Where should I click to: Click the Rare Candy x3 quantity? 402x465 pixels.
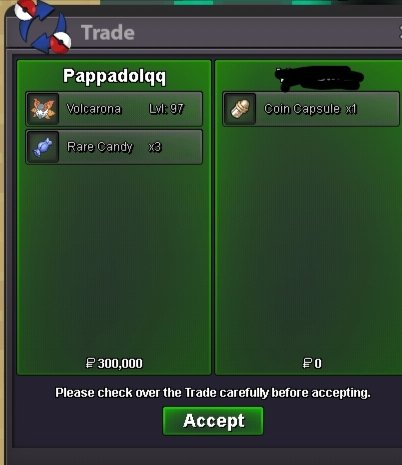[x=155, y=147]
